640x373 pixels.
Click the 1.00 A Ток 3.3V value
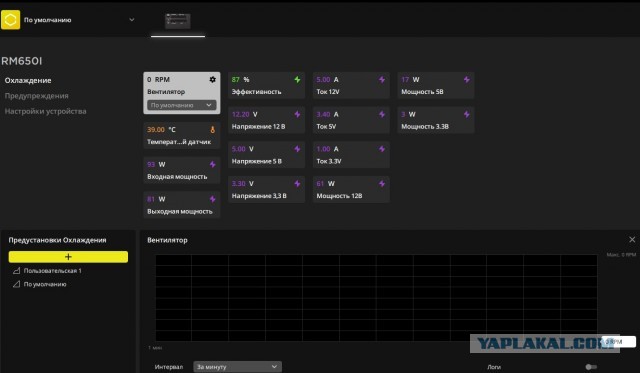(x=327, y=149)
